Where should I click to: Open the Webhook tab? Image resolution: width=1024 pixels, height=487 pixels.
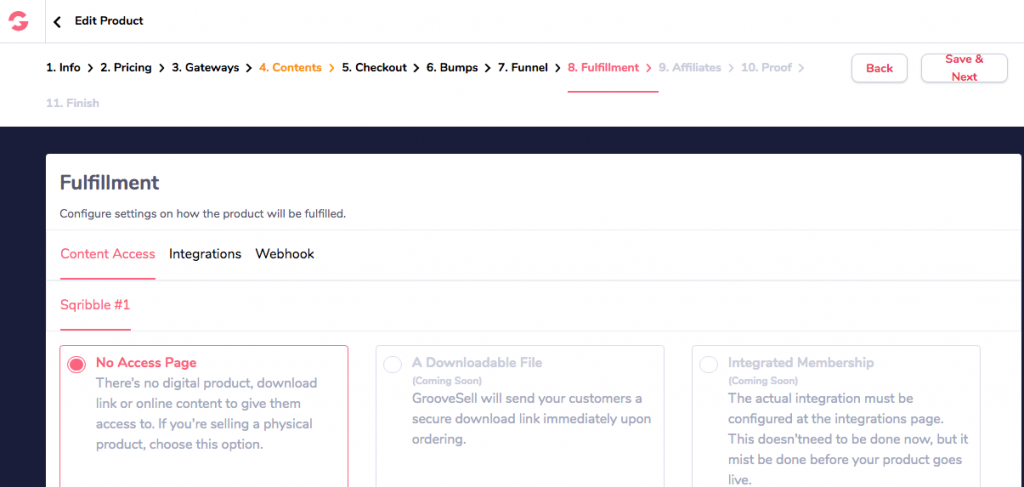click(x=285, y=254)
